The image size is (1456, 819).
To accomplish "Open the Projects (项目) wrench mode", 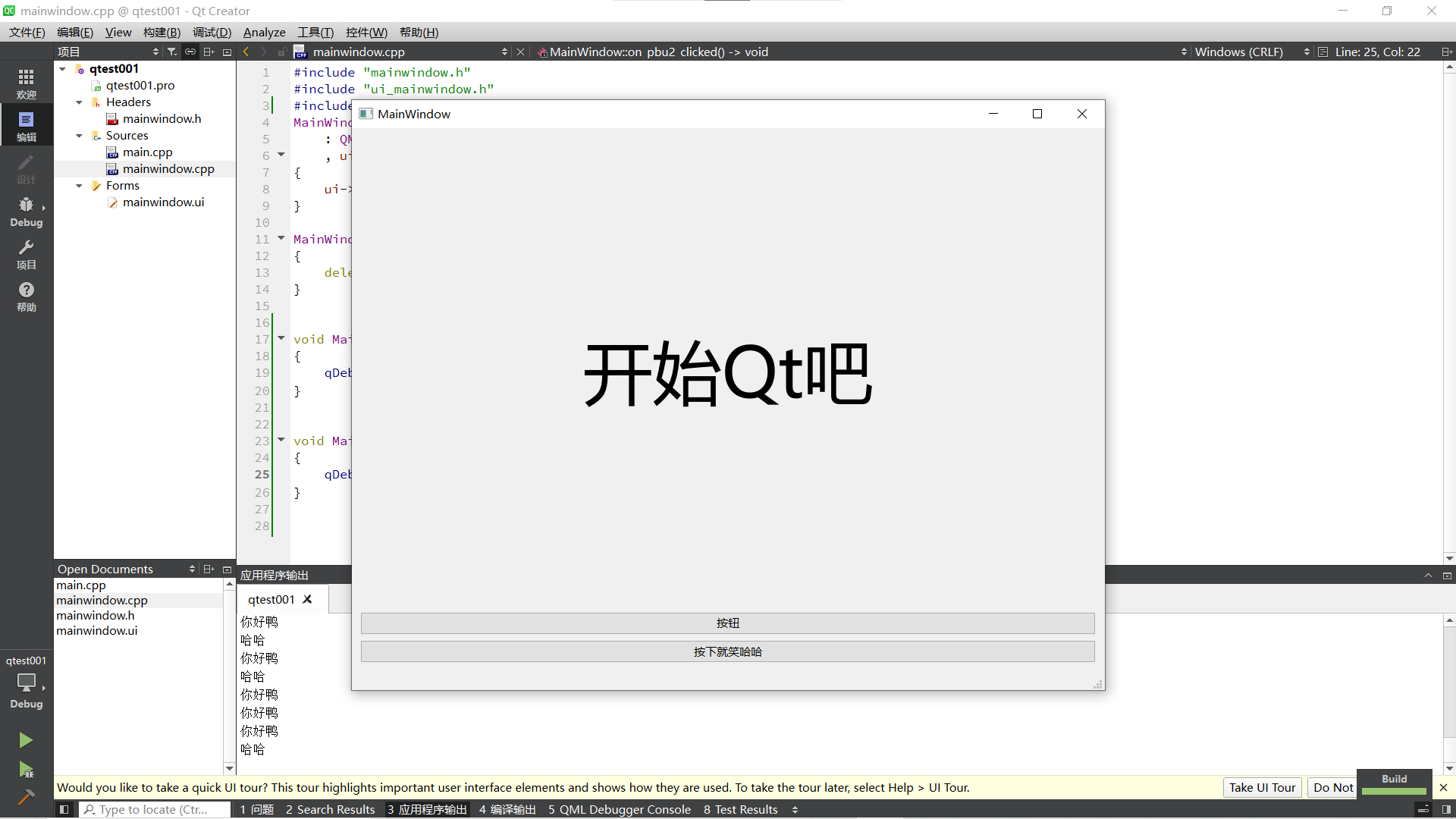I will [26, 254].
